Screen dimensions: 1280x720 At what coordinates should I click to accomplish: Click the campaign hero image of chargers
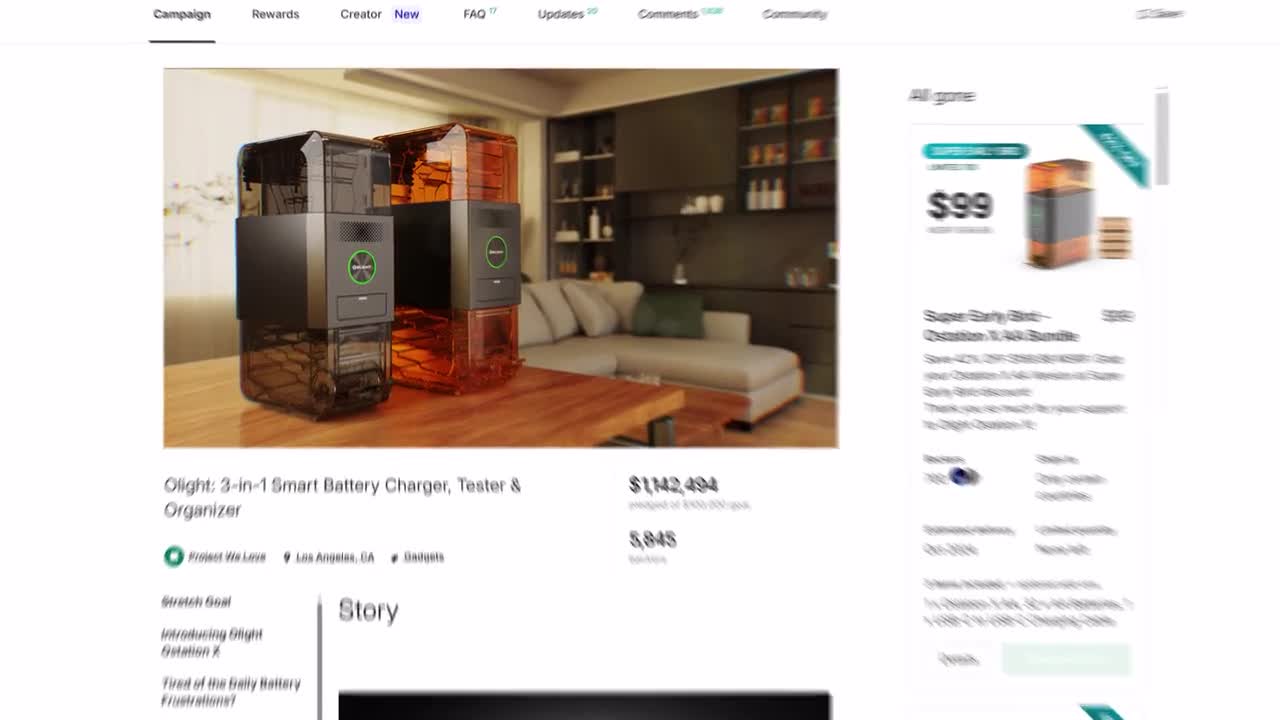point(501,258)
